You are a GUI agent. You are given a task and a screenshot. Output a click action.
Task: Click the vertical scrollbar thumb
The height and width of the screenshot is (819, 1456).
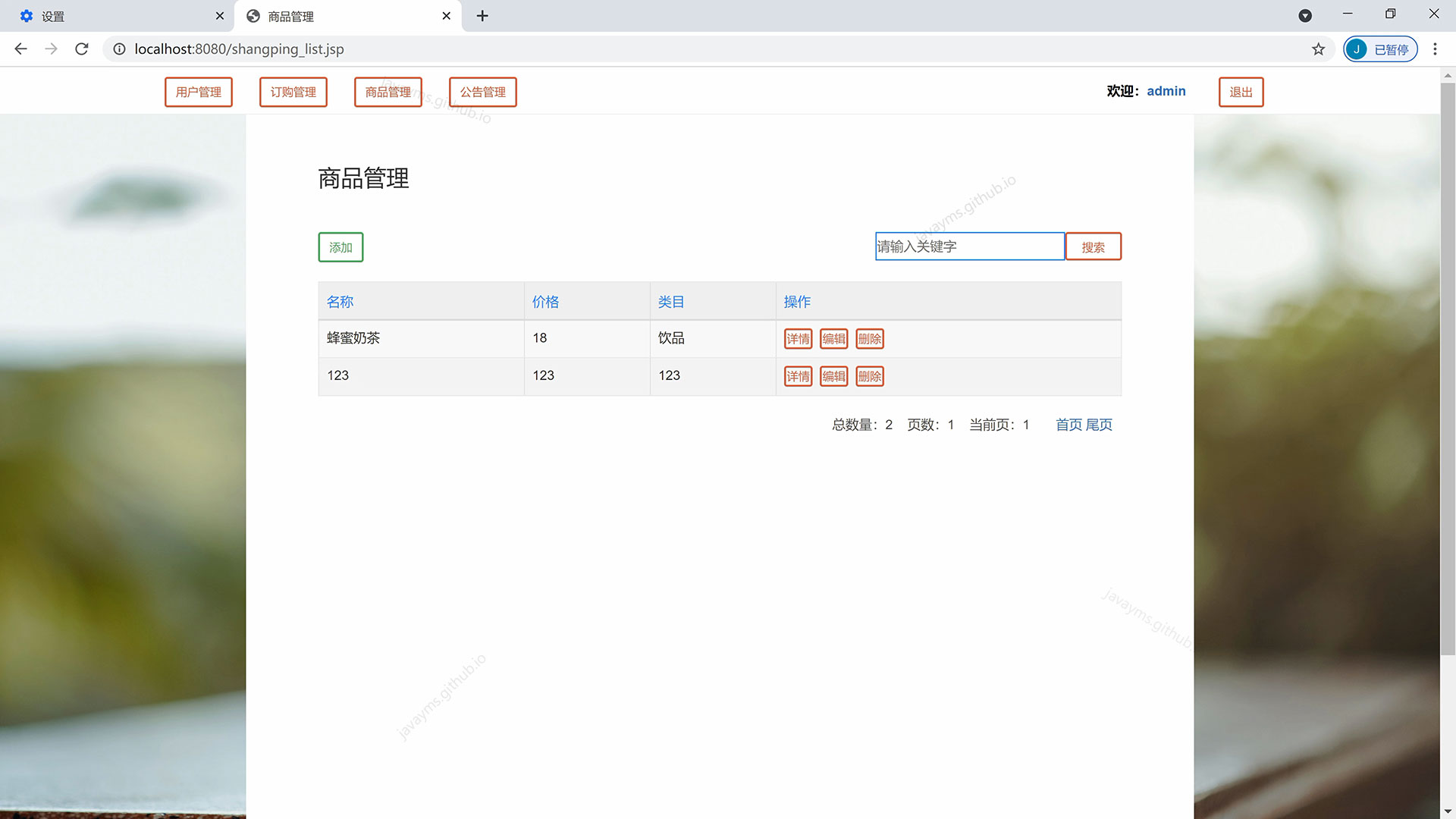pyautogui.click(x=1448, y=368)
